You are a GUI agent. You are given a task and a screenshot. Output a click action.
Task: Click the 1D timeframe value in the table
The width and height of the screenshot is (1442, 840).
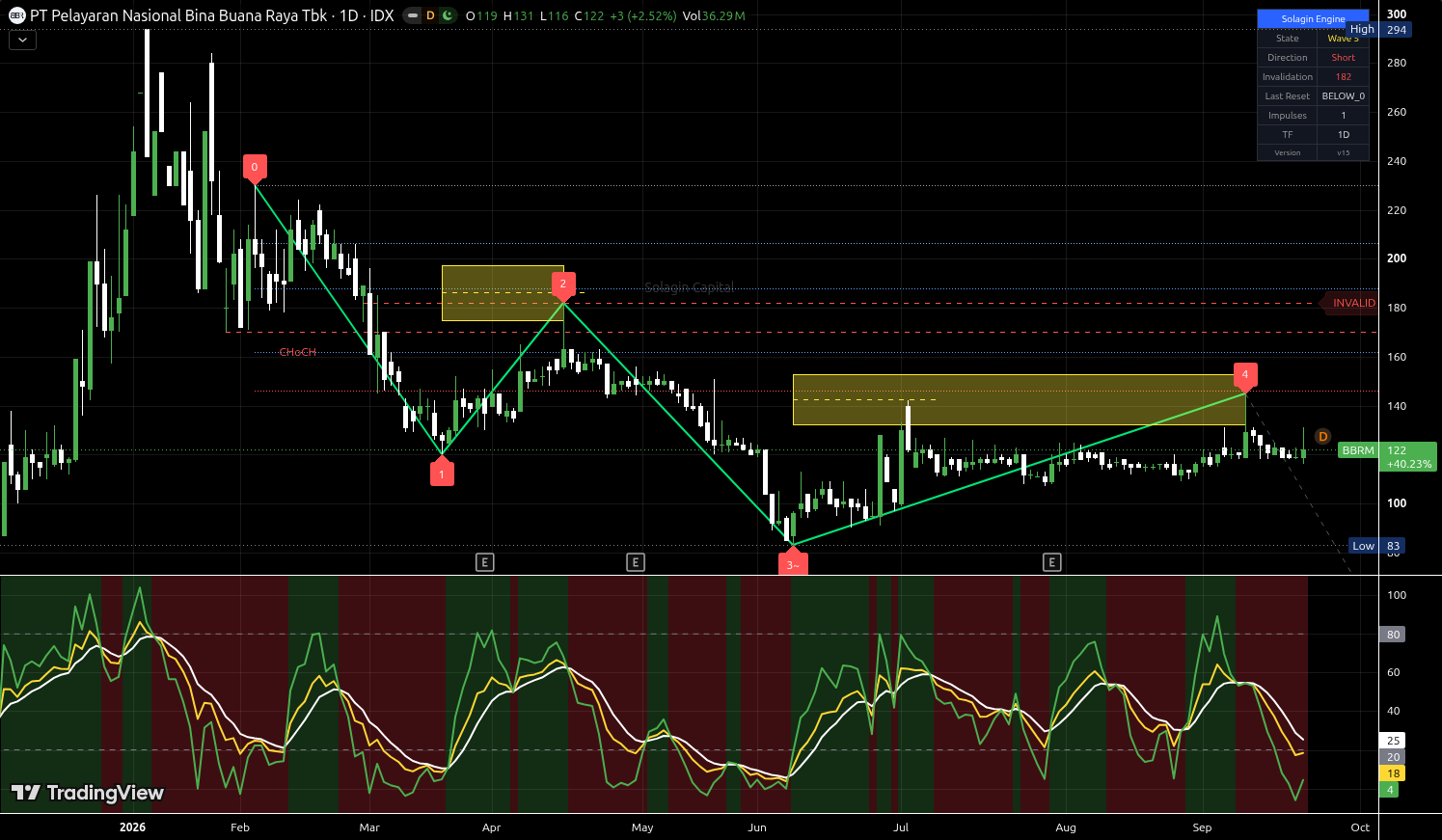point(1344,135)
